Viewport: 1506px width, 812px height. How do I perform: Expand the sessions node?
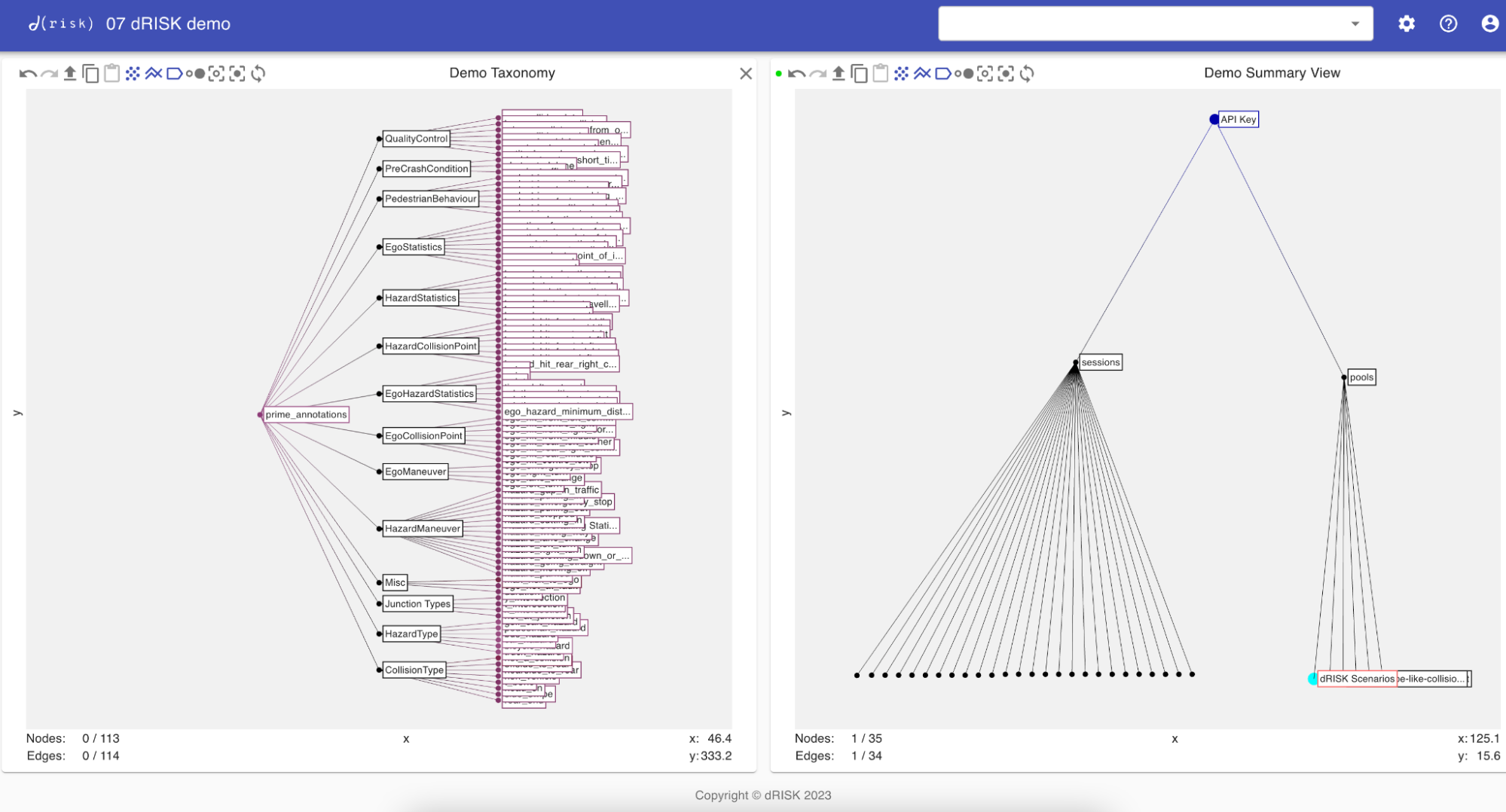click(x=1100, y=362)
